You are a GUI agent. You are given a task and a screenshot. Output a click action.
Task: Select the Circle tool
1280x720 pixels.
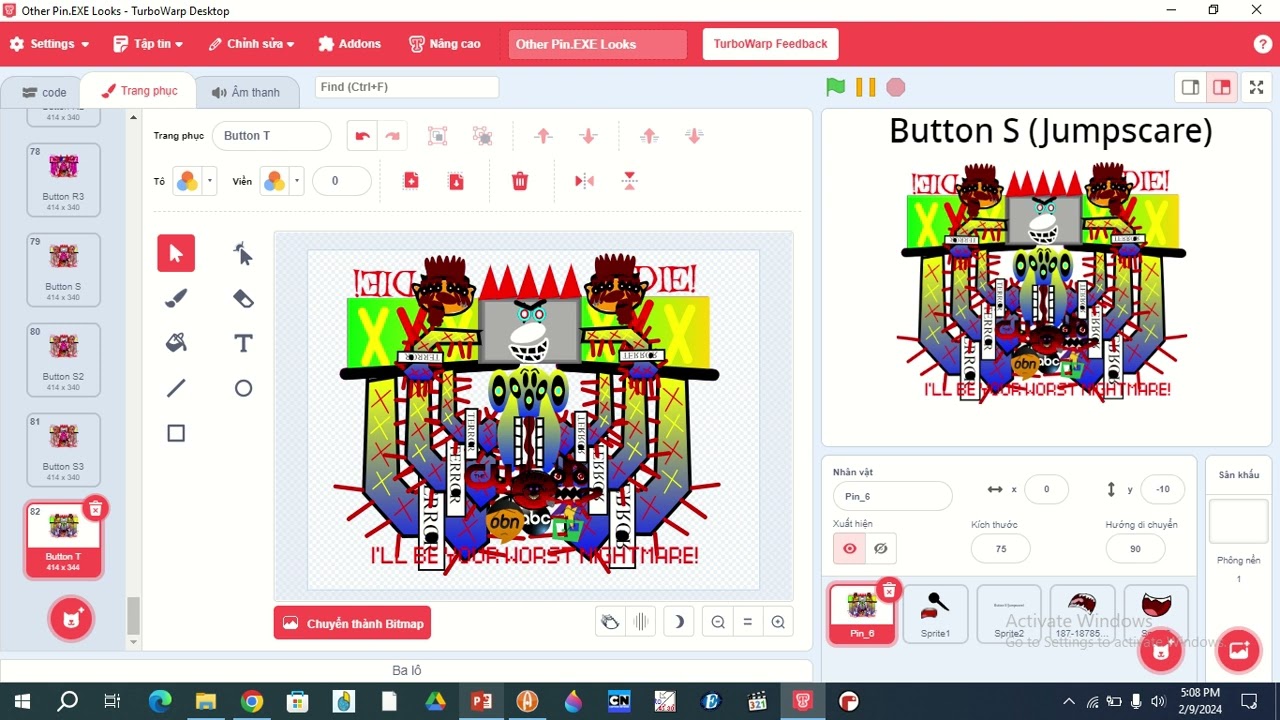[x=243, y=388]
